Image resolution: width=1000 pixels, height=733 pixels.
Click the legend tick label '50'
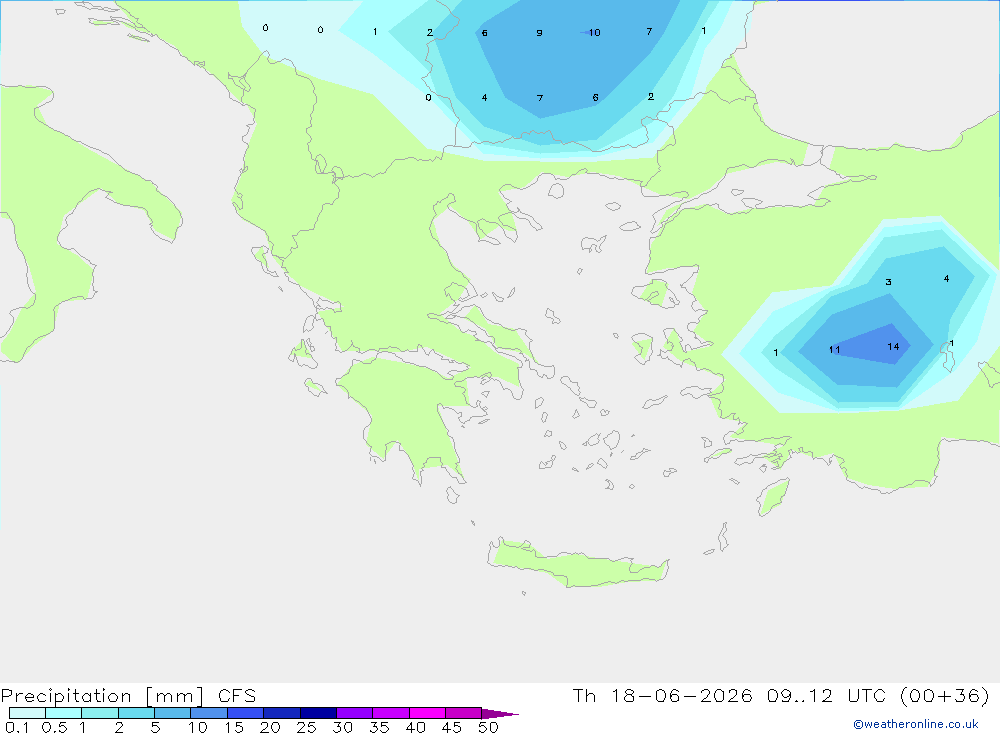point(488,727)
